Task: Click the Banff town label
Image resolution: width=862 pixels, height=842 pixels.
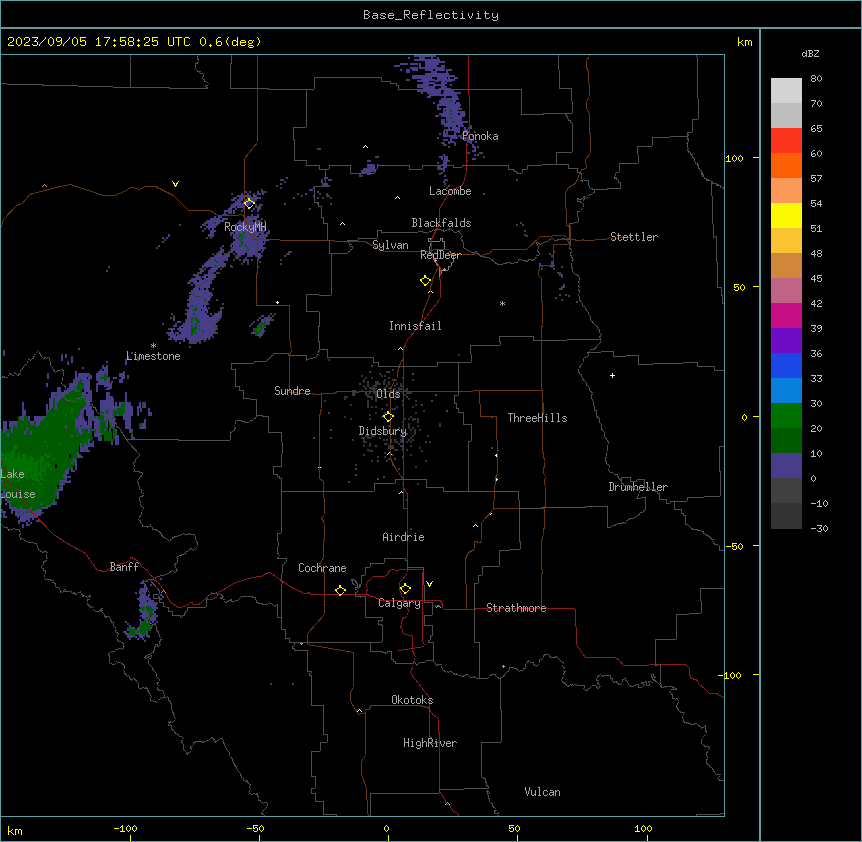Action: 124,567
